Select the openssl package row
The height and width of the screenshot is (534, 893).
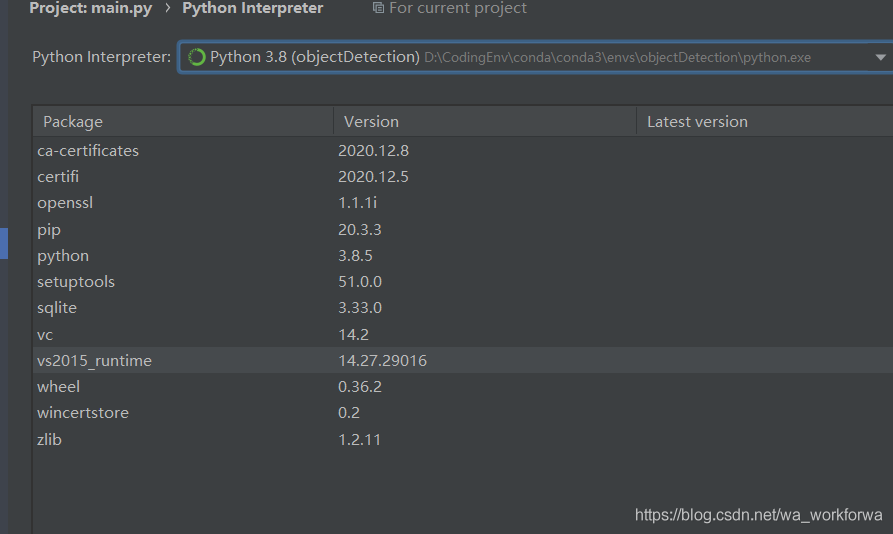pos(463,203)
